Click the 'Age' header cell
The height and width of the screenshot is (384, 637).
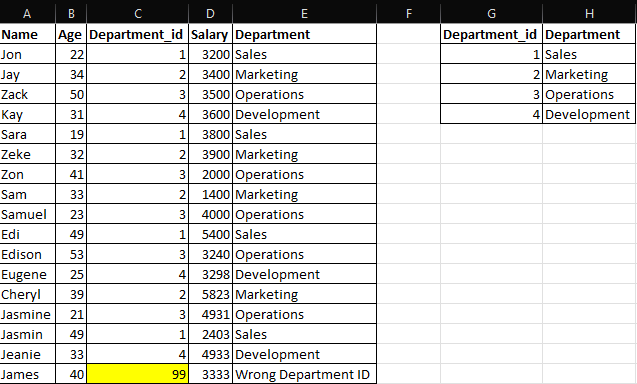tap(71, 34)
